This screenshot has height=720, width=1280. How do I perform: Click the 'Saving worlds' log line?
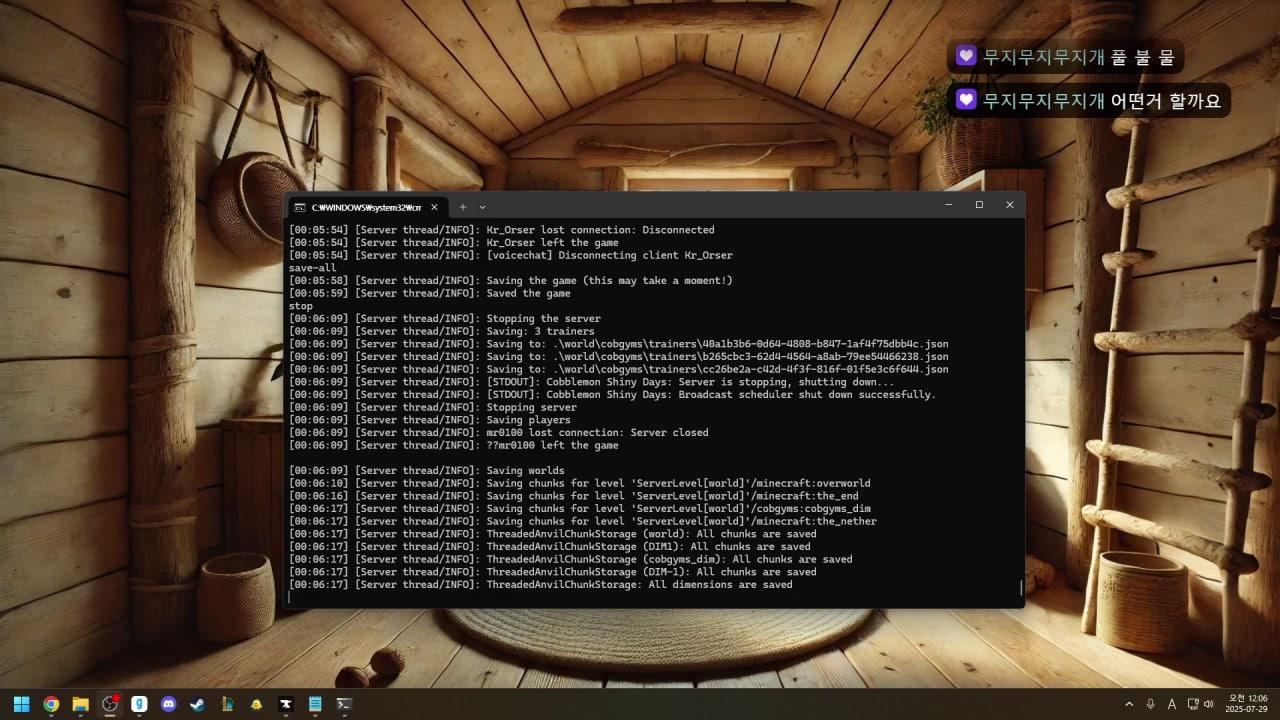(x=427, y=470)
